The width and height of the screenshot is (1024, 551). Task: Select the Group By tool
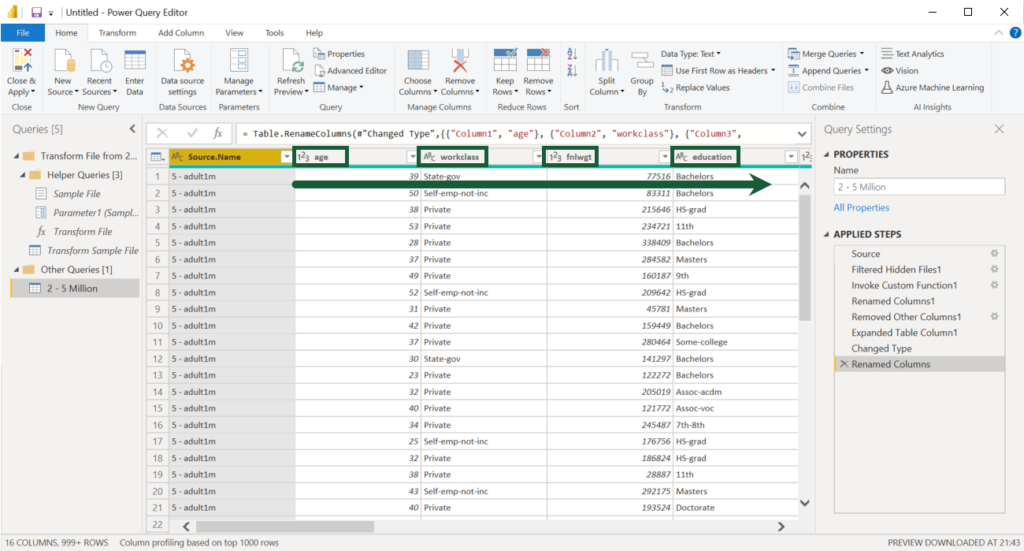point(642,74)
